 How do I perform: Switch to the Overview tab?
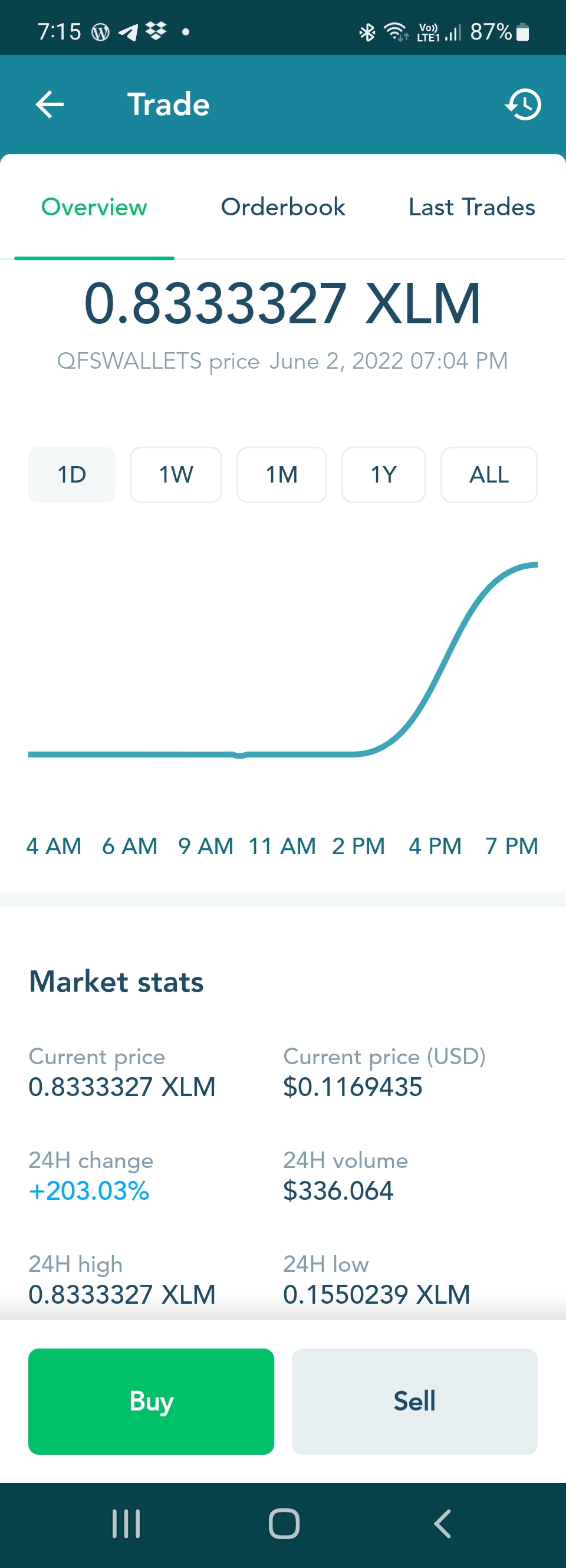coord(94,207)
